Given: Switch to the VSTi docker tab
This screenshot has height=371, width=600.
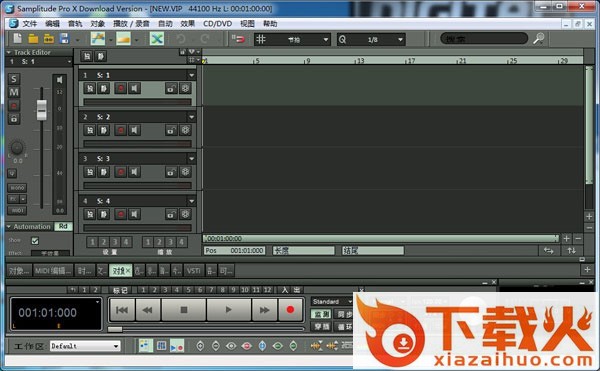Looking at the screenshot, I should point(194,271).
